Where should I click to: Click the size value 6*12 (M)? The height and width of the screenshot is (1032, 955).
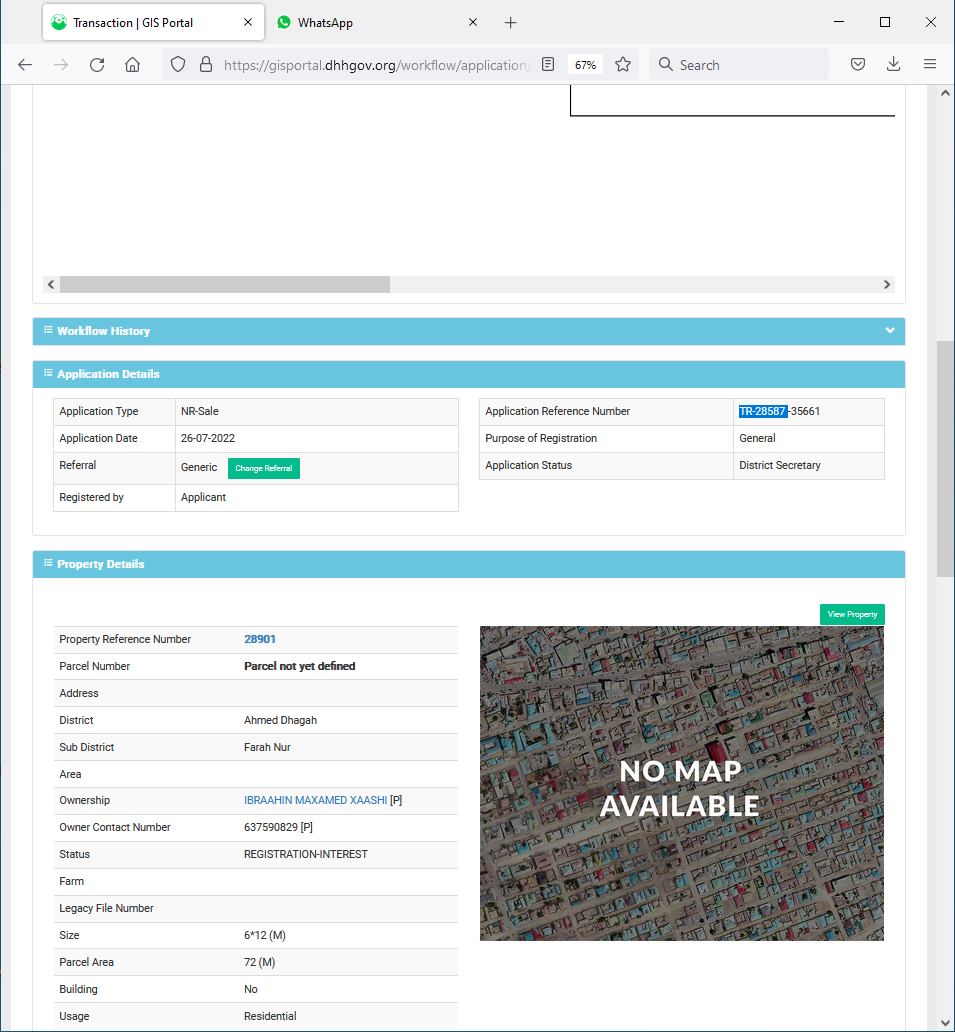pyautogui.click(x=265, y=935)
